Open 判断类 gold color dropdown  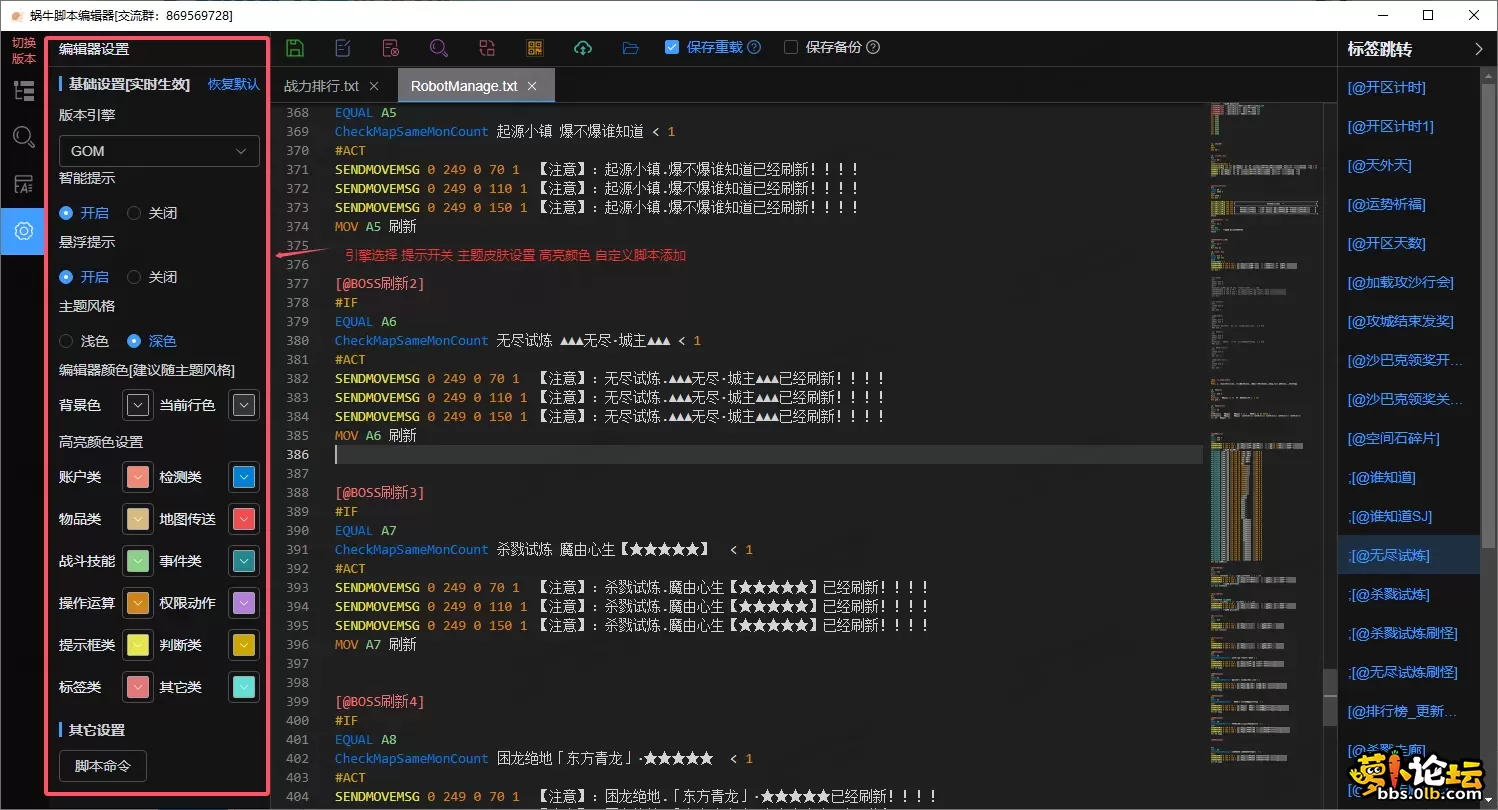[x=244, y=645]
